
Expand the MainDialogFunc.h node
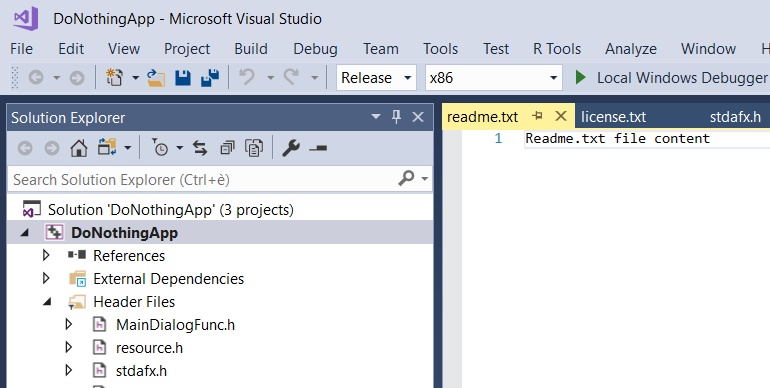69,324
